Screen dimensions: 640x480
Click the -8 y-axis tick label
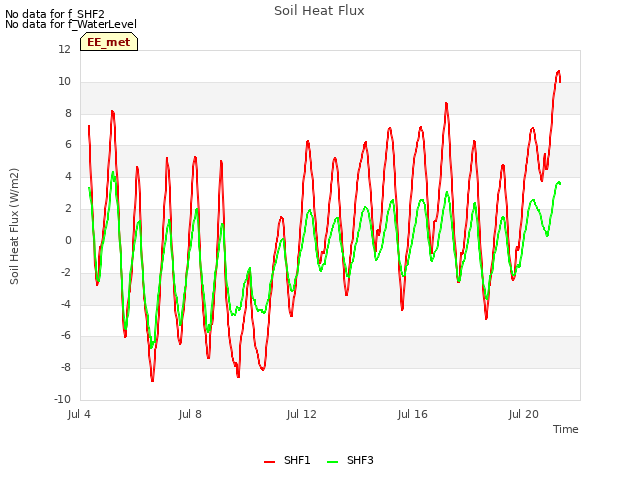click(66, 367)
